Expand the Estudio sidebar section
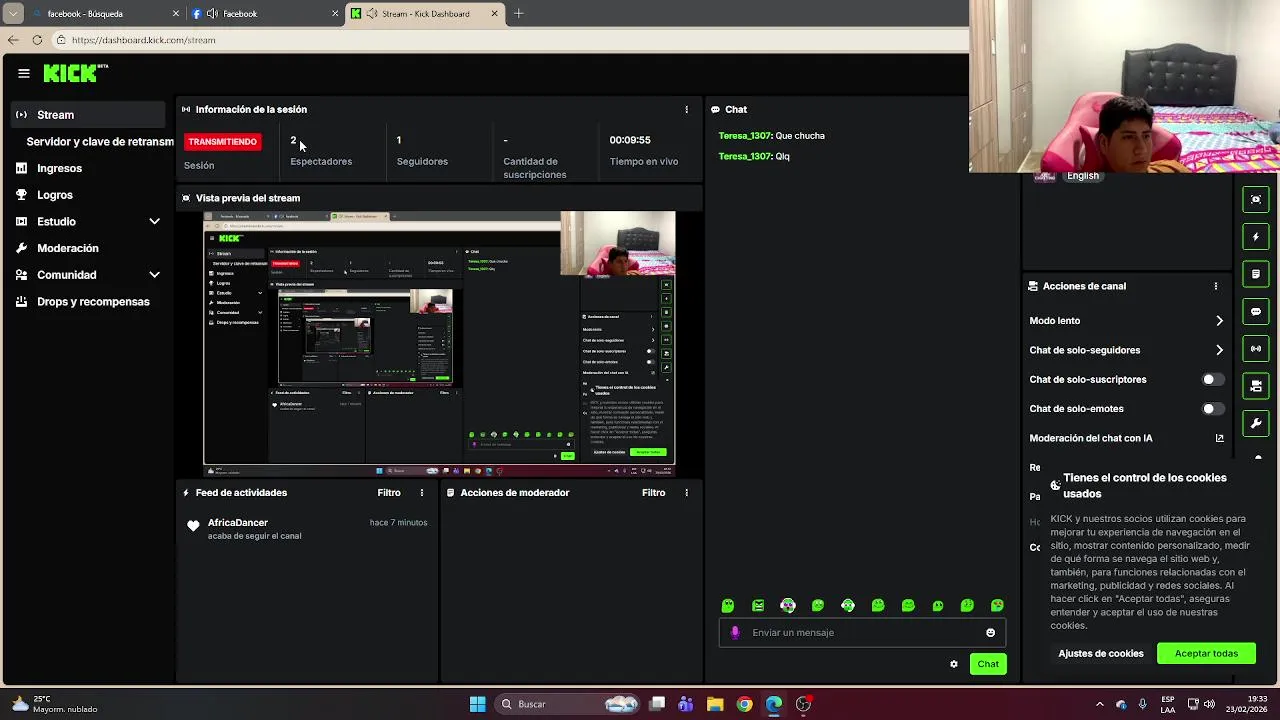Image resolution: width=1280 pixels, height=720 pixels. coord(90,222)
